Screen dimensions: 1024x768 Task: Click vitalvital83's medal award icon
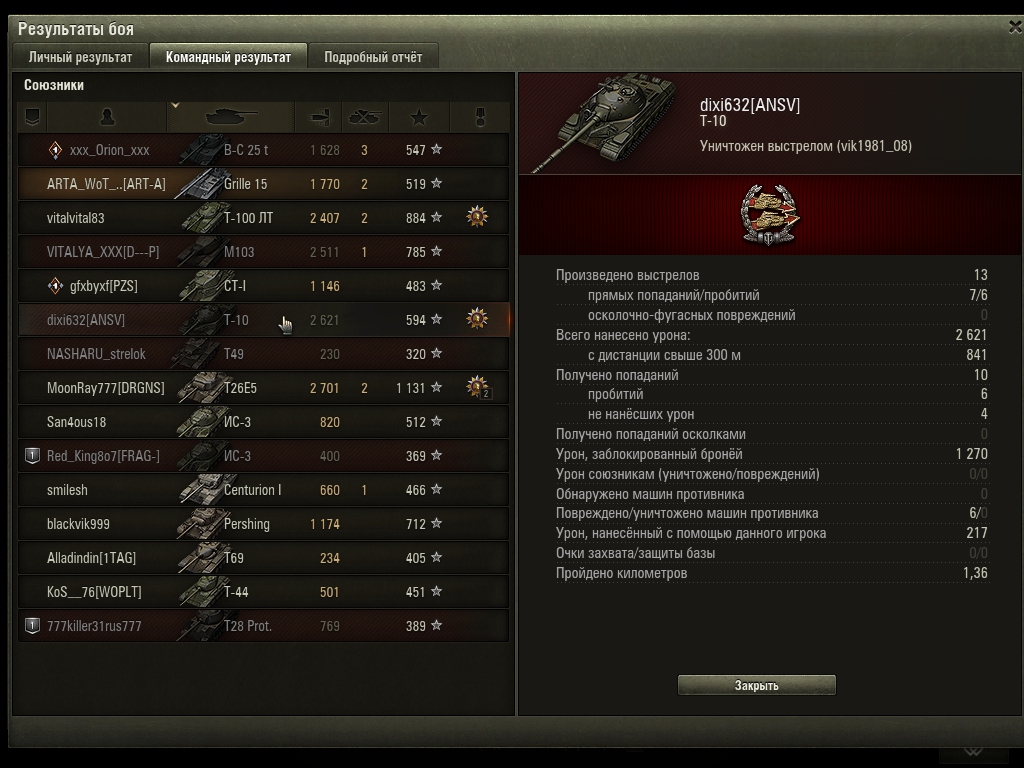[477, 216]
